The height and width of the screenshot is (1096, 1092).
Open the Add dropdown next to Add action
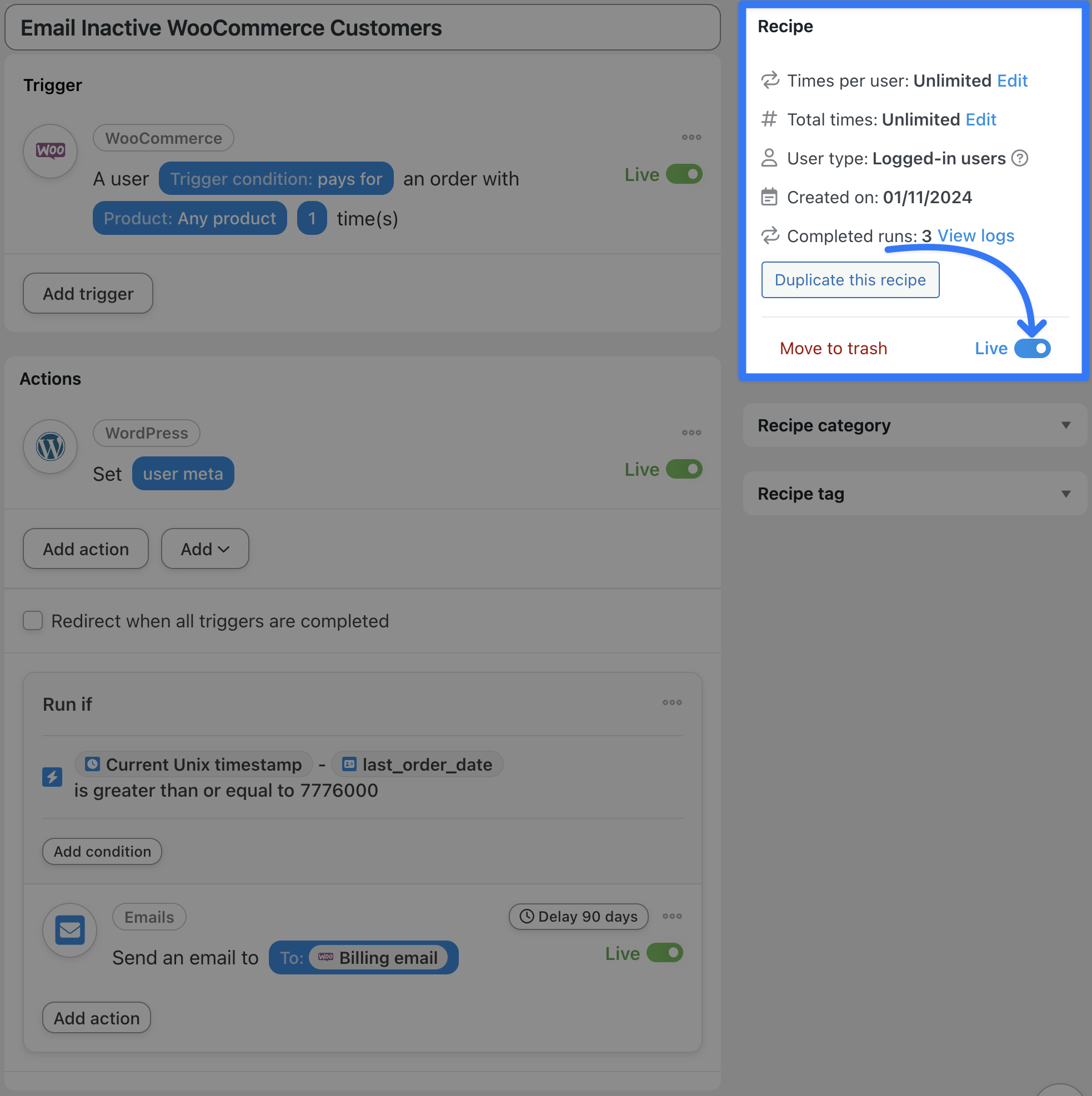pyautogui.click(x=205, y=549)
